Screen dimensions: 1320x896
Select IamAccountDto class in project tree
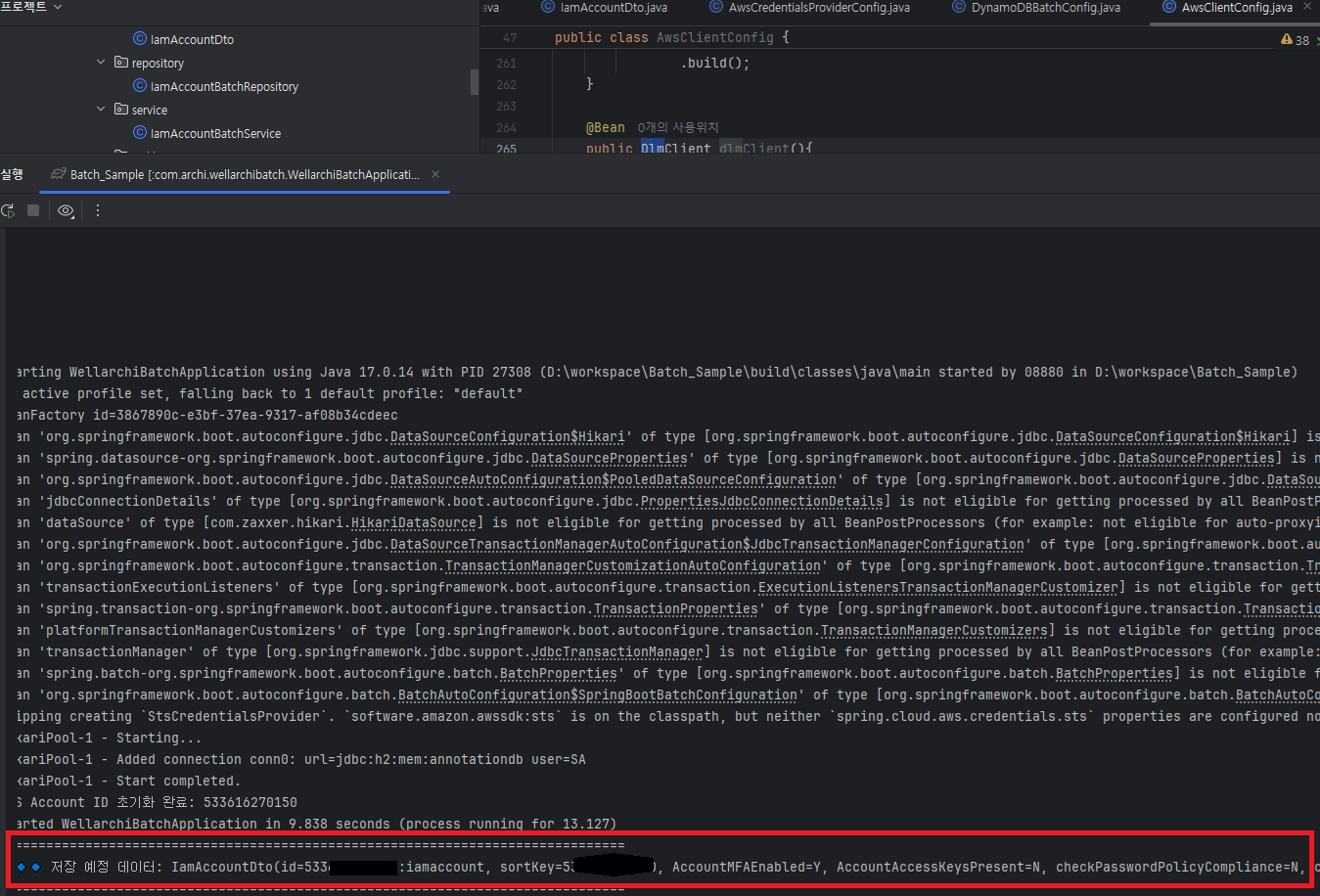pyautogui.click(x=192, y=39)
